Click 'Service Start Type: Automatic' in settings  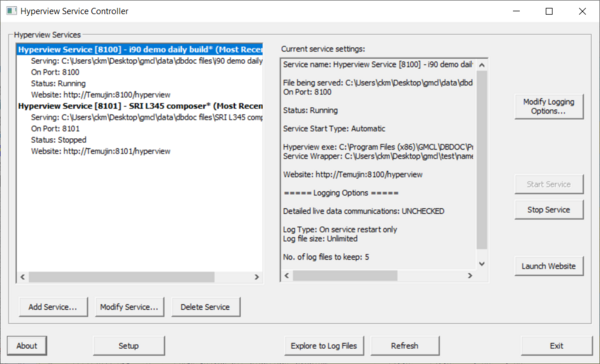(334, 129)
